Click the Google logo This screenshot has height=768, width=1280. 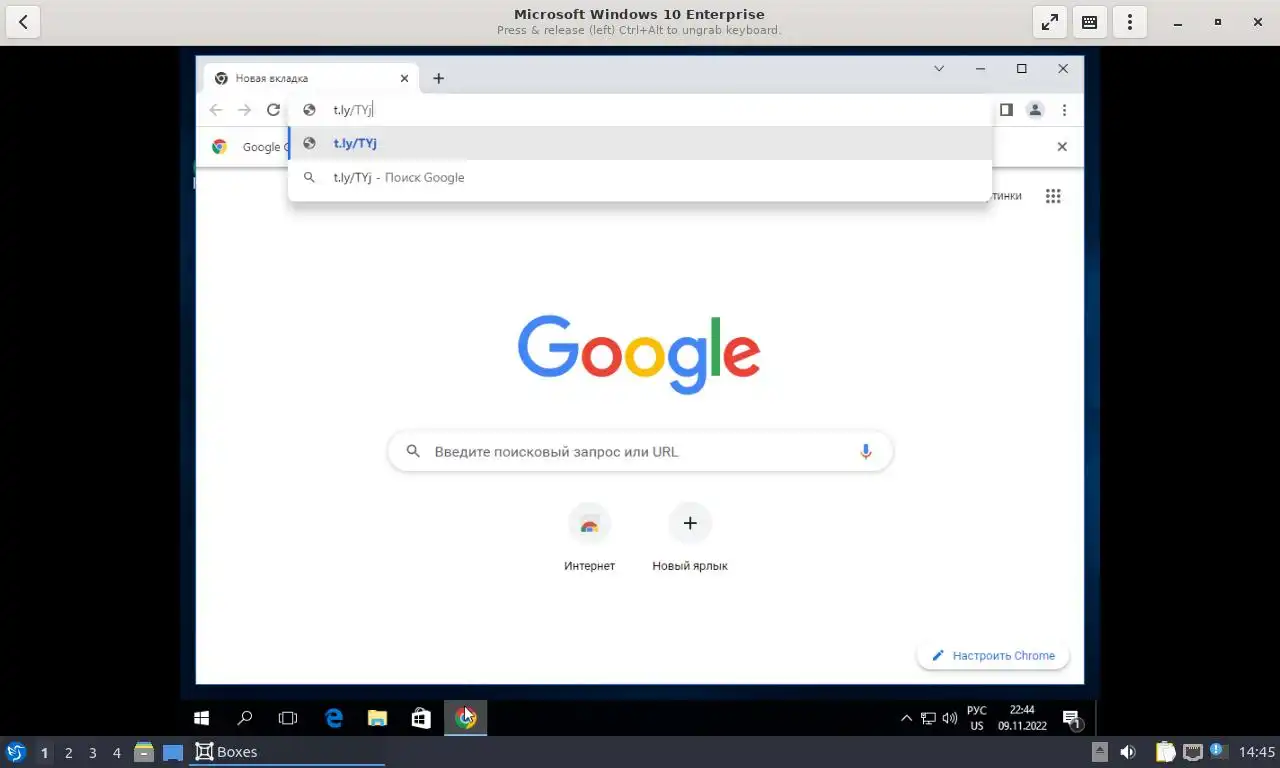[639, 354]
